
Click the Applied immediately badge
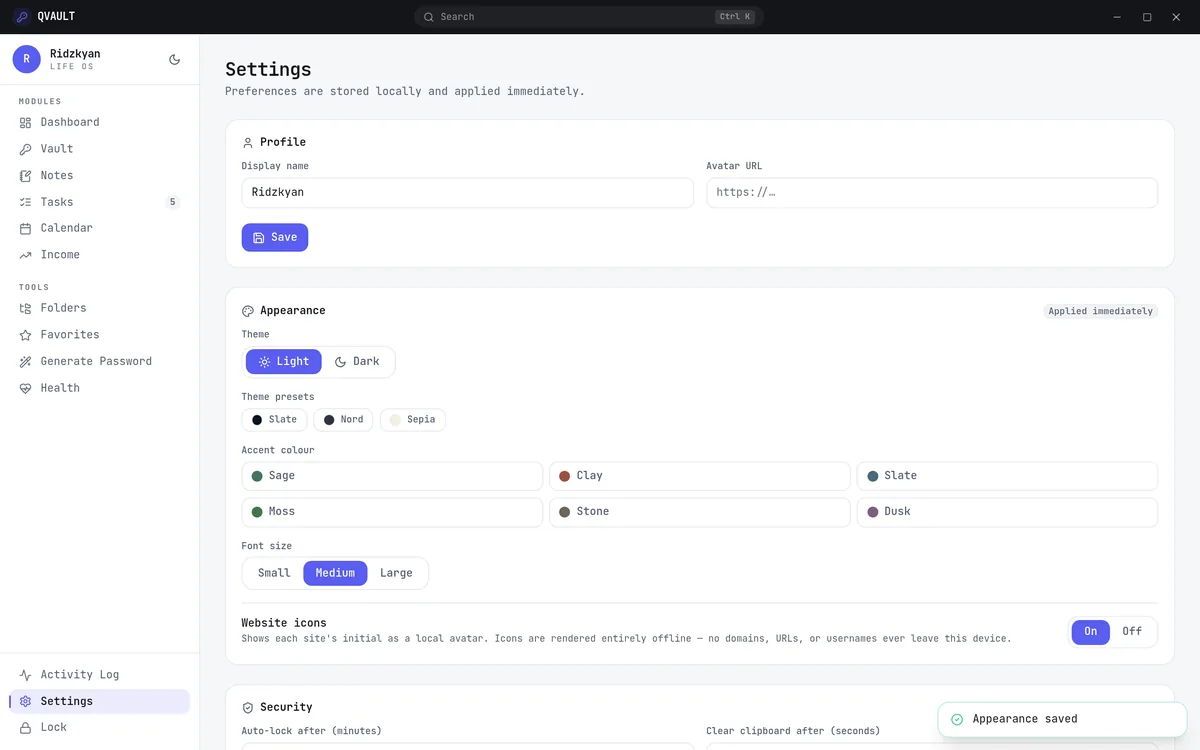tap(1100, 311)
